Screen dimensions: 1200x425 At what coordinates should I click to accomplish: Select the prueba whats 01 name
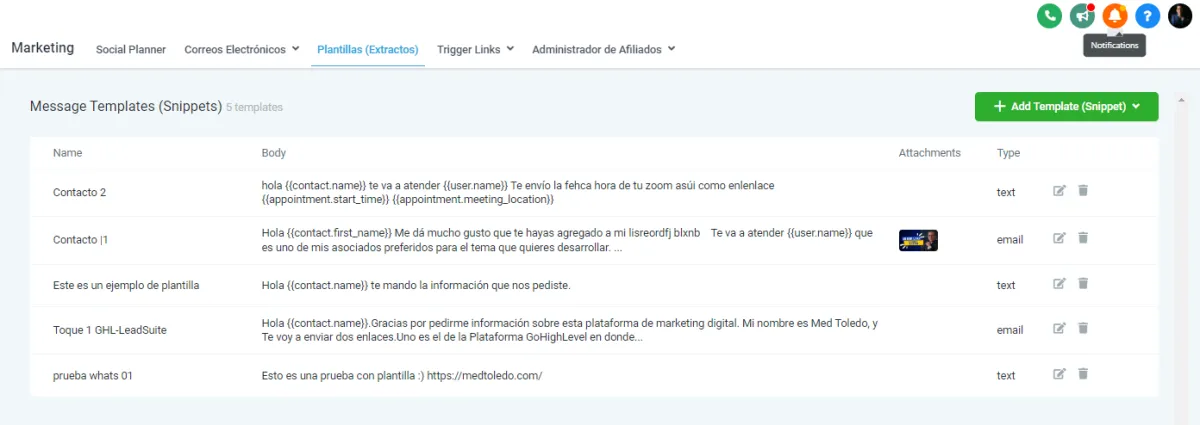93,376
